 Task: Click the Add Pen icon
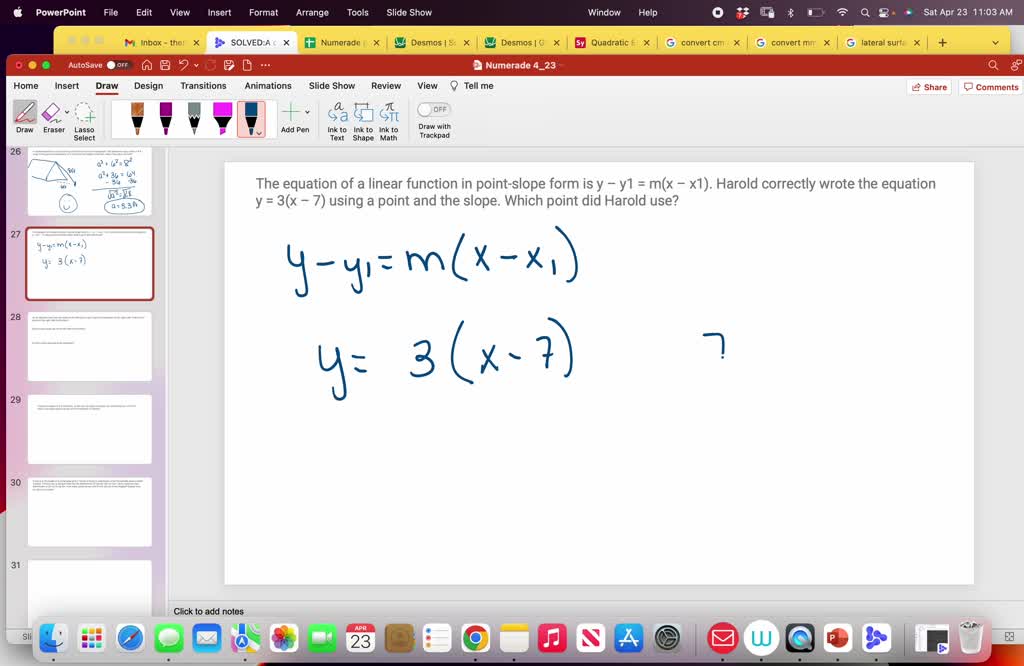pyautogui.click(x=290, y=113)
